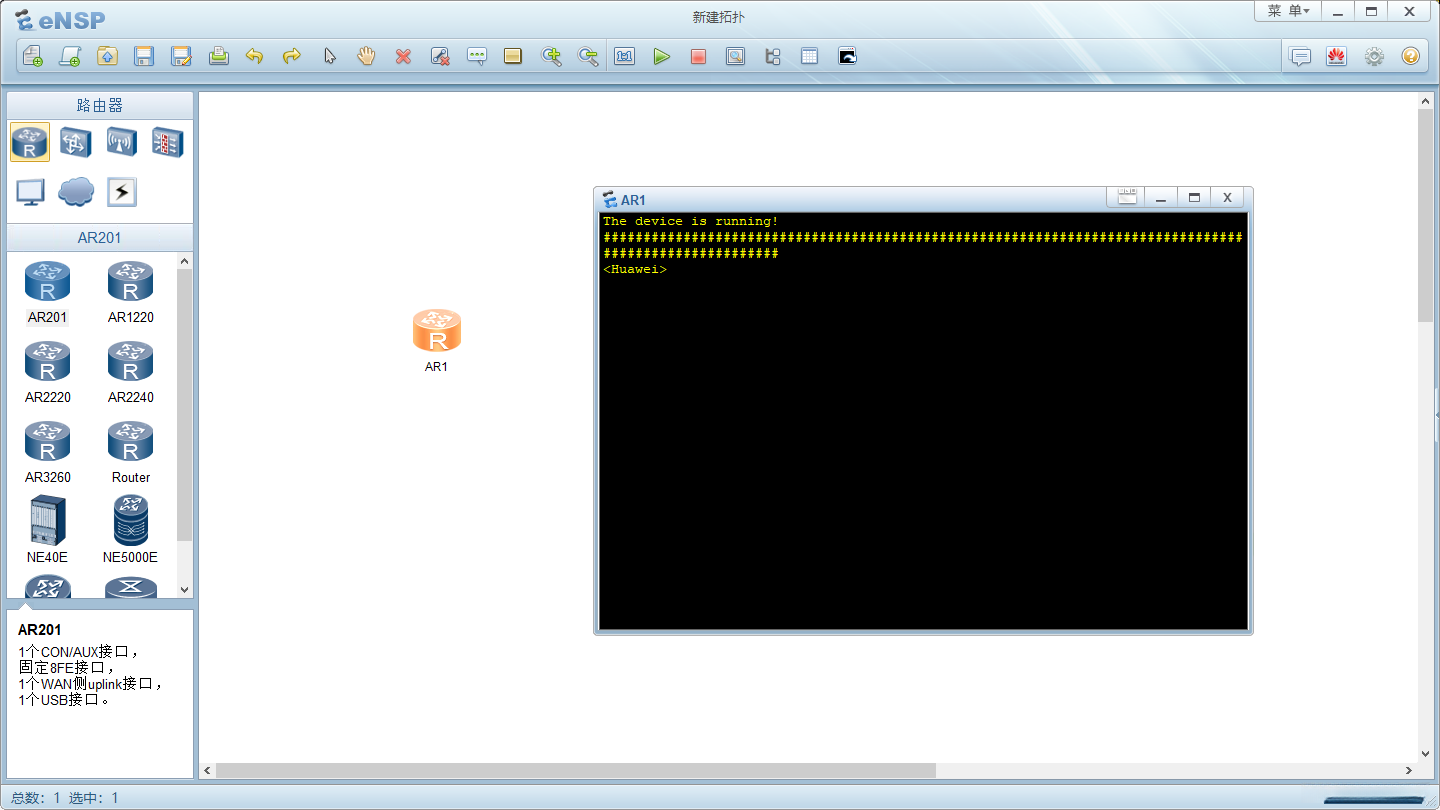This screenshot has width=1440, height=810.
Task: Choose the NE40E device model
Action: point(47,529)
